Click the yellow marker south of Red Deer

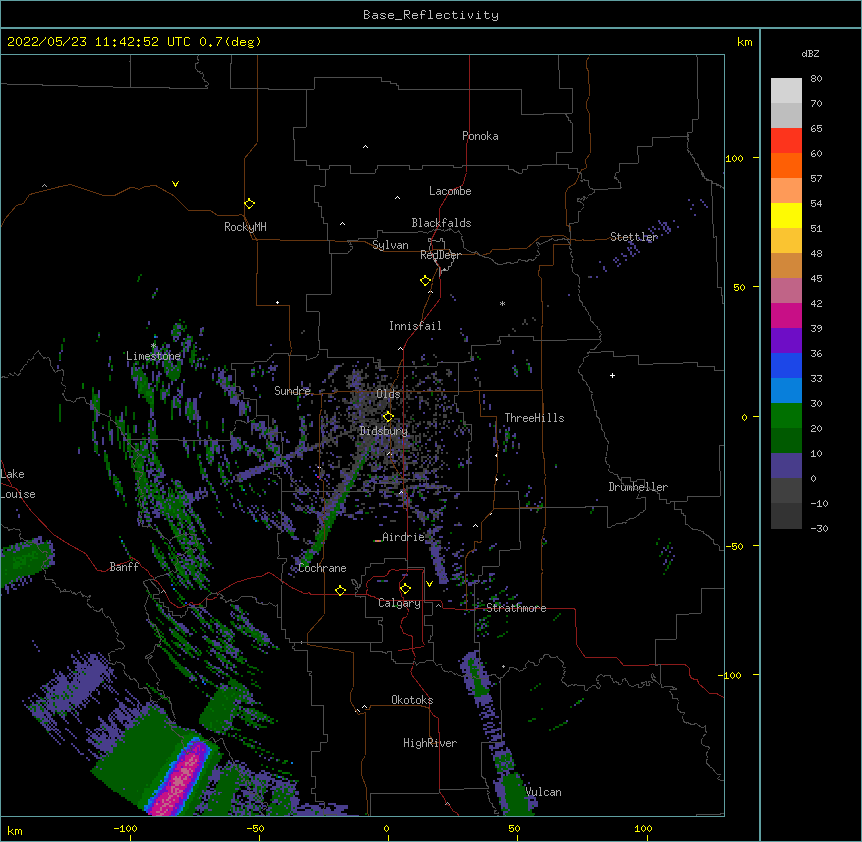[x=425, y=281]
